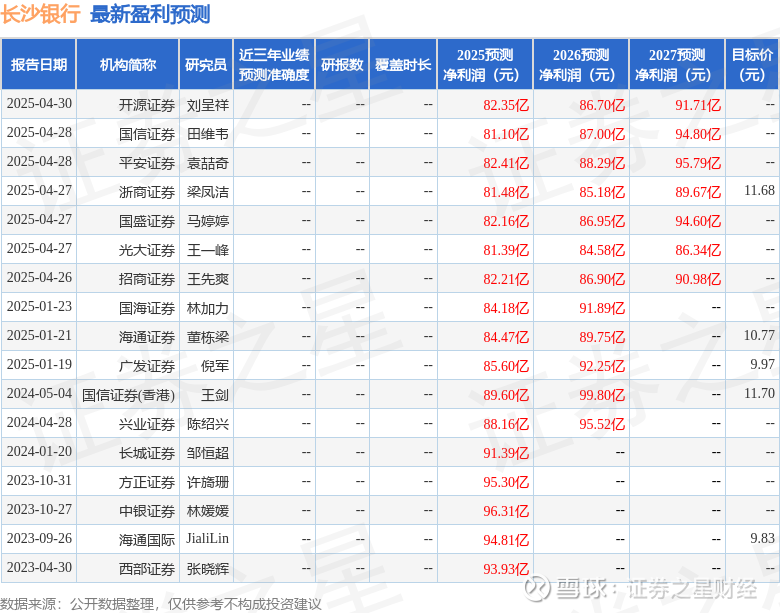Select the 2025预测净利润 column header
Viewport: 780px width, 613px height.
[x=485, y=65]
